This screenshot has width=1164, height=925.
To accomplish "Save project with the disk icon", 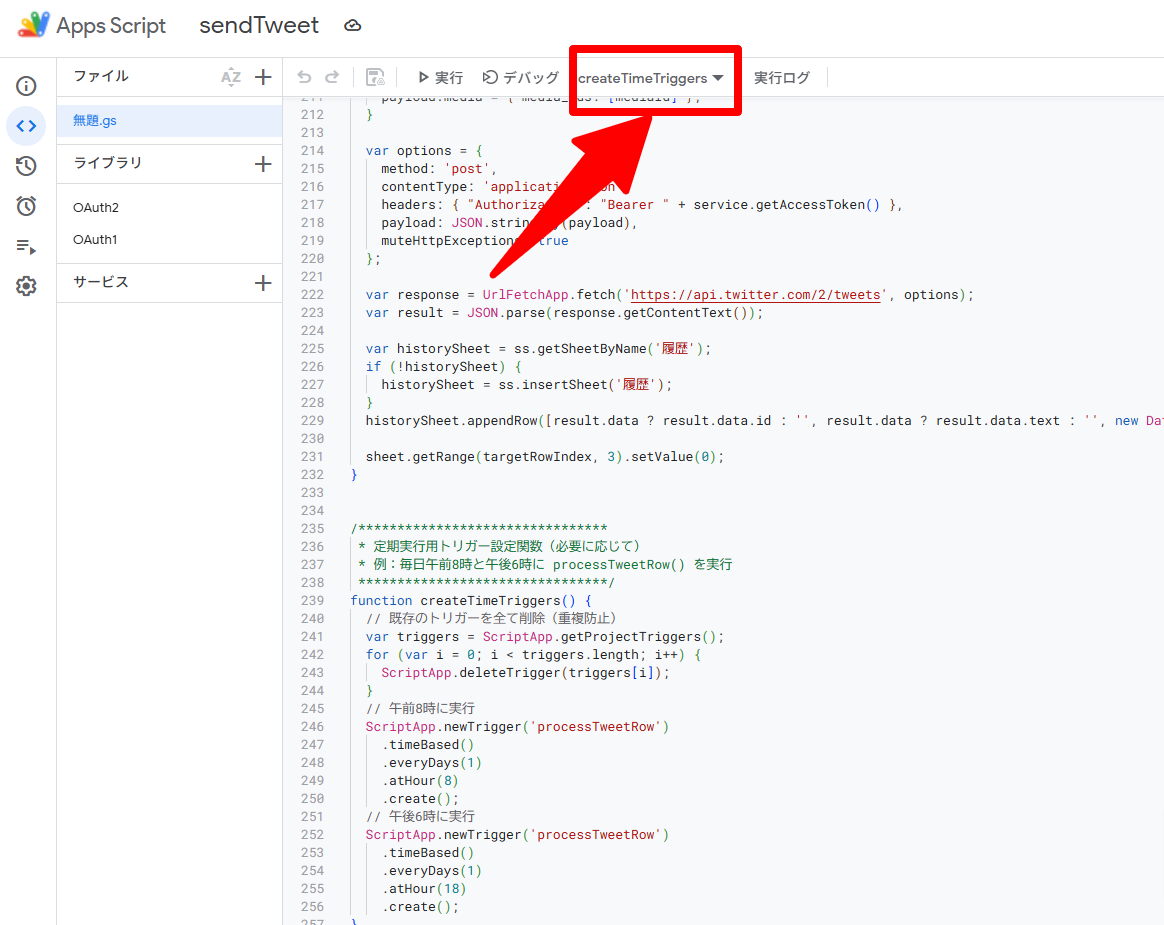I will click(x=376, y=77).
